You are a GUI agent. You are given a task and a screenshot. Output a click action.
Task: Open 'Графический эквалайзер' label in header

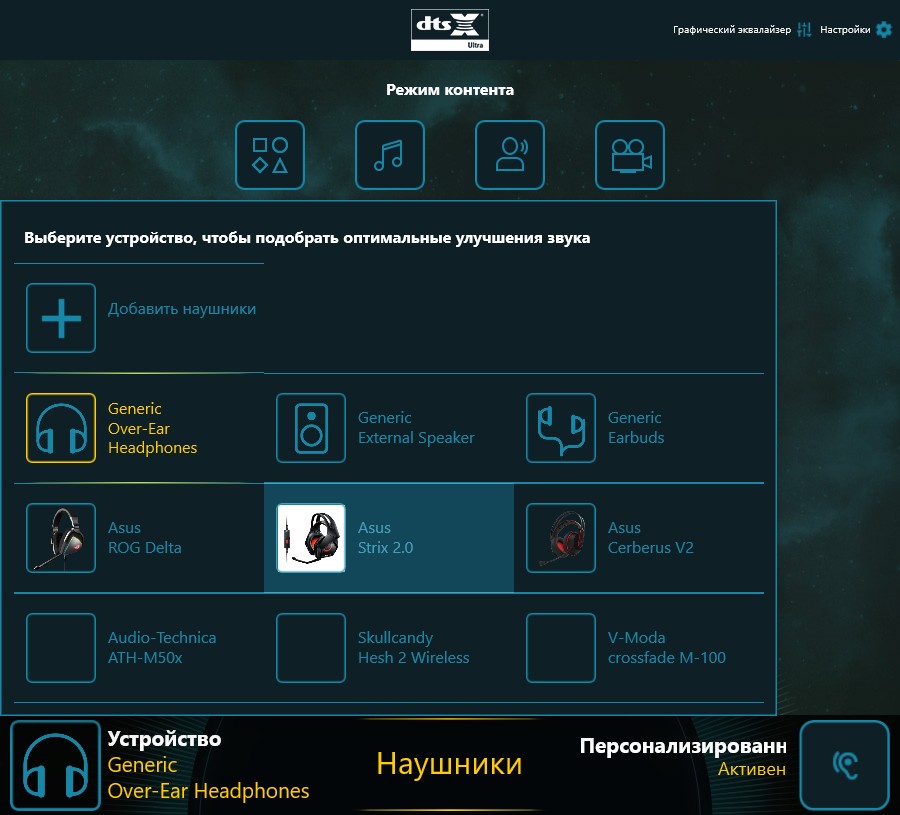[x=731, y=30]
